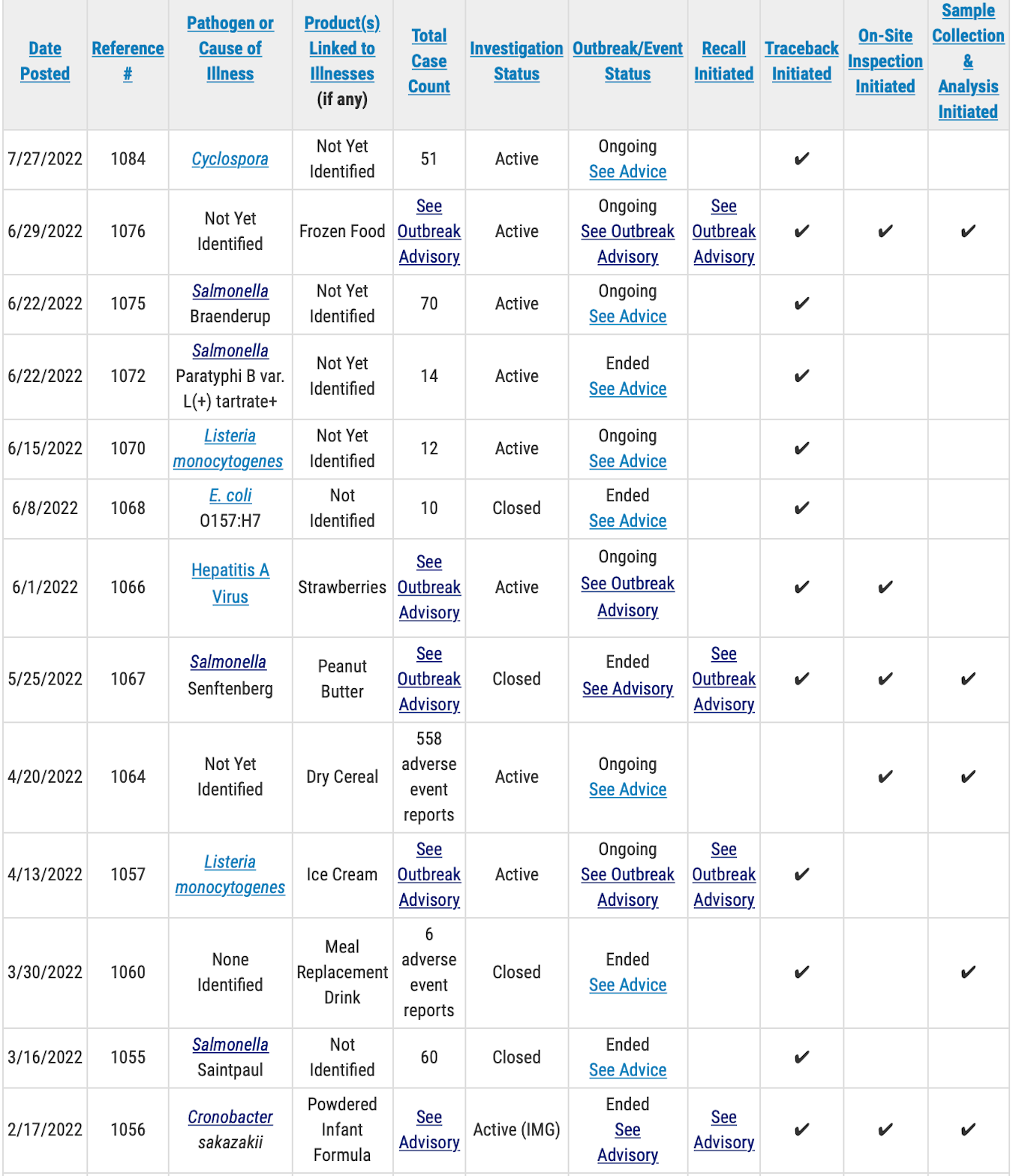Click Product(s) Linked to Illnesses header

pyautogui.click(x=342, y=48)
